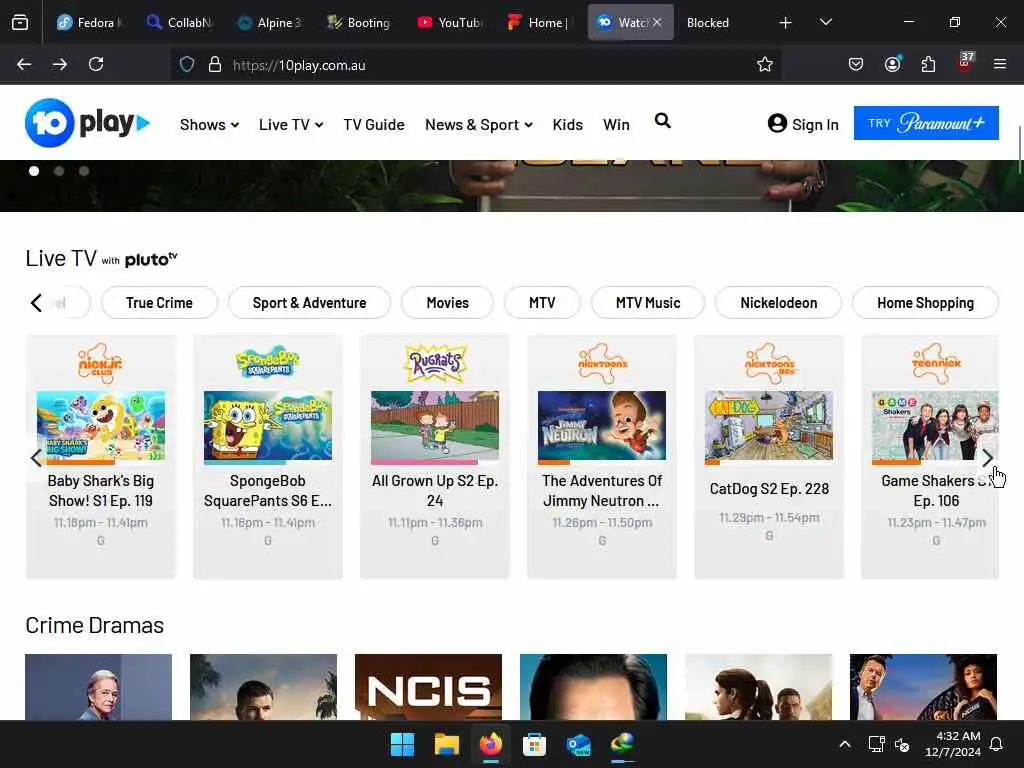
Task: Open the Jimmy Neutron channel card
Action: (x=602, y=456)
